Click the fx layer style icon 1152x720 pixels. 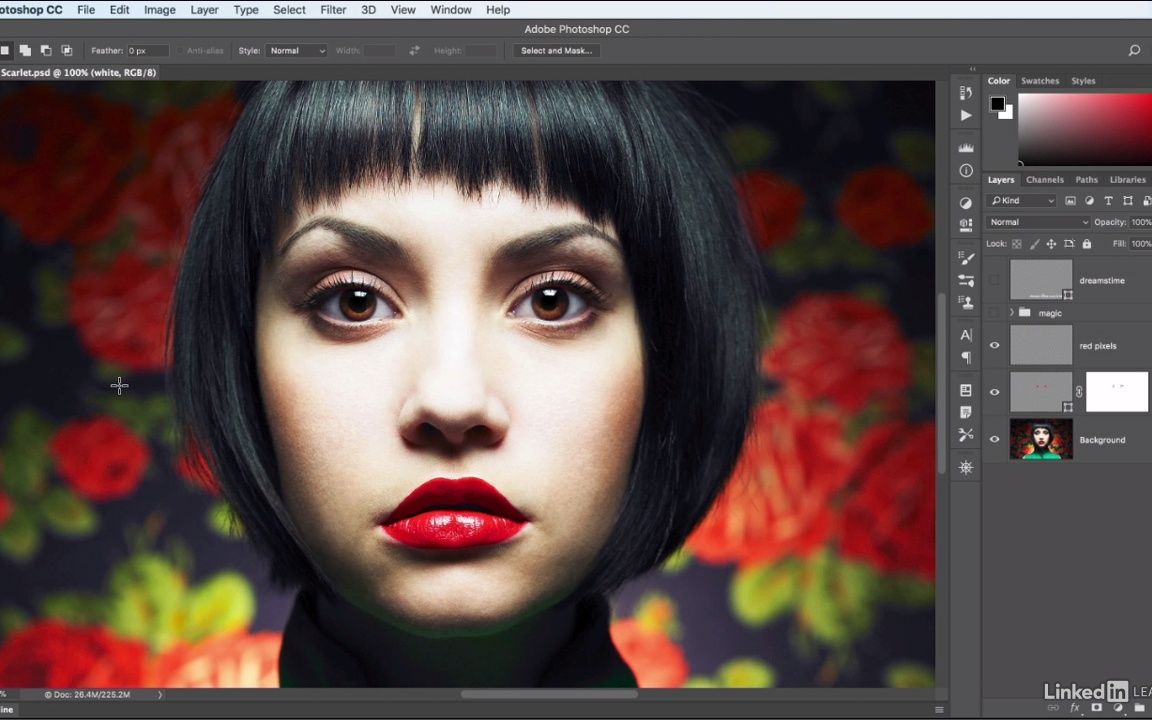coord(1075,708)
